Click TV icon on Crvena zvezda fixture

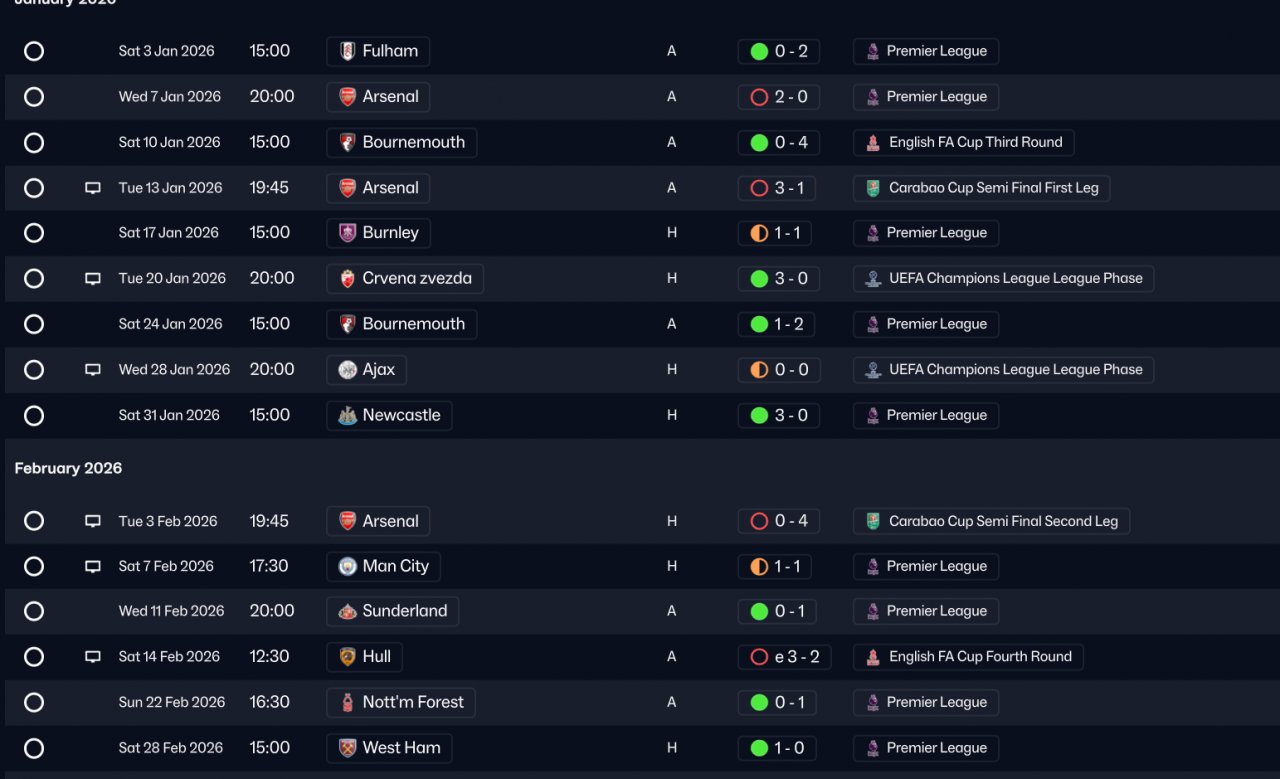(x=93, y=279)
